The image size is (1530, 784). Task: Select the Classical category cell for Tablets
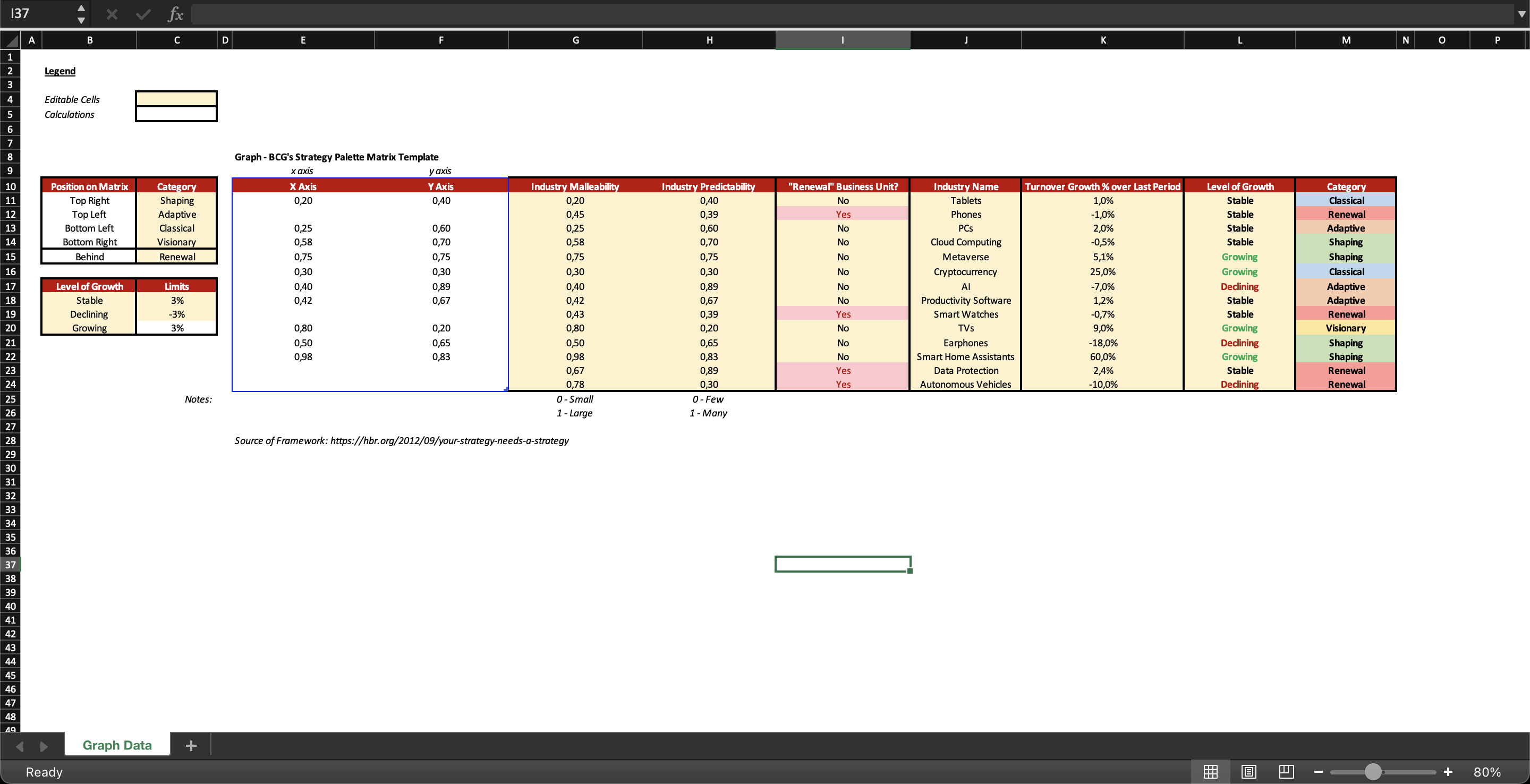[1346, 200]
